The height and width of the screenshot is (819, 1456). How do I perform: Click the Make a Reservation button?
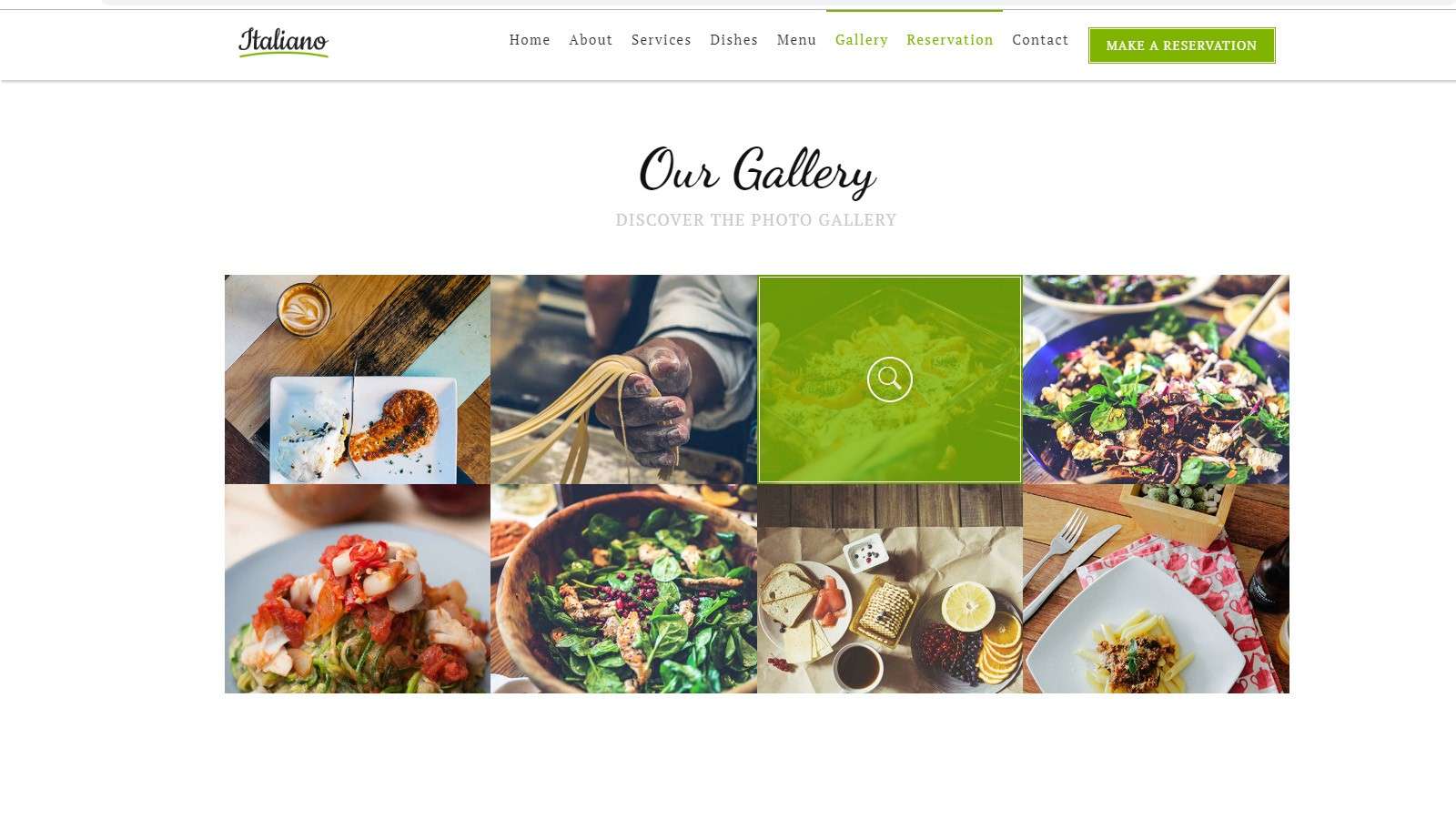pyautogui.click(x=1181, y=45)
